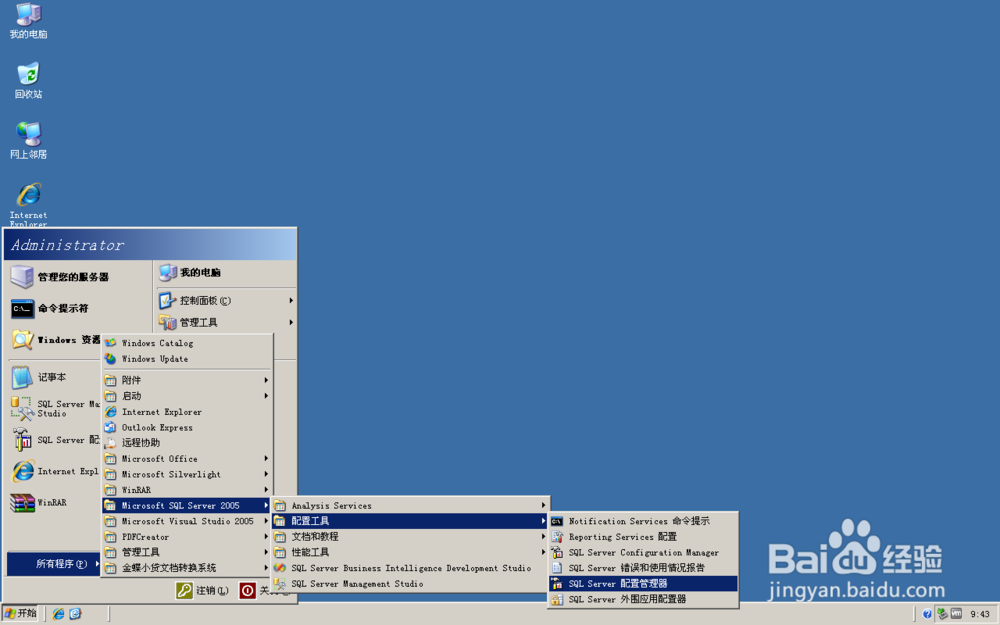Click the system clock showing 9:43
This screenshot has width=1000, height=625.
(x=980, y=614)
